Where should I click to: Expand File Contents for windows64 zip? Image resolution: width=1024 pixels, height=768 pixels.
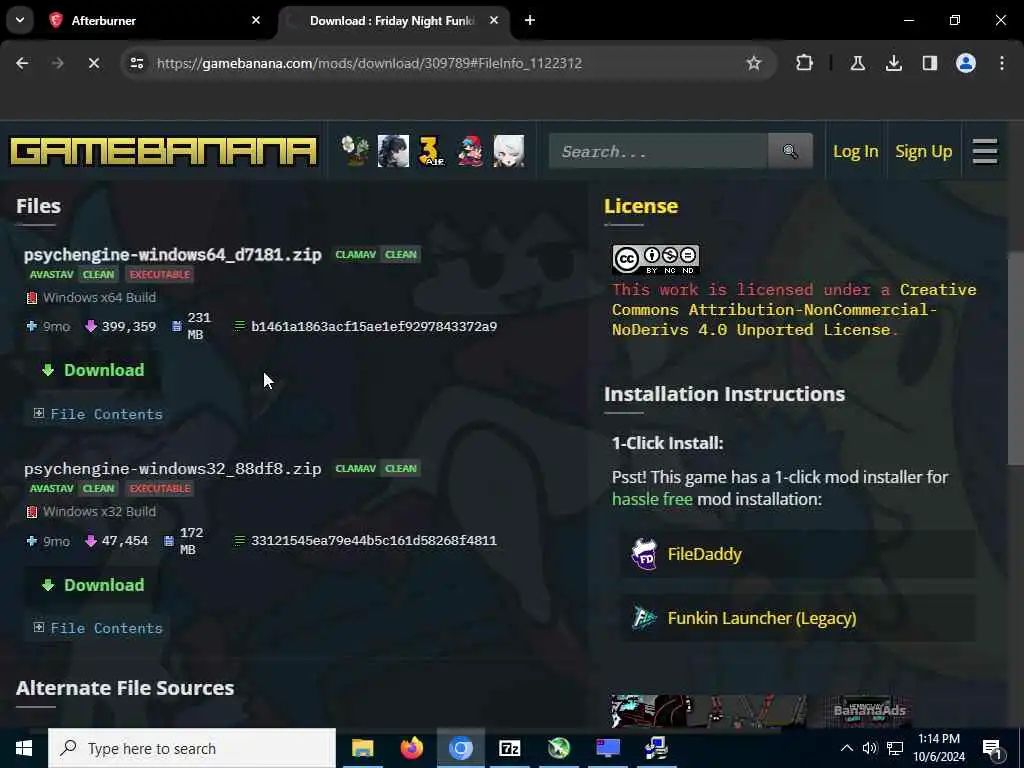[98, 414]
